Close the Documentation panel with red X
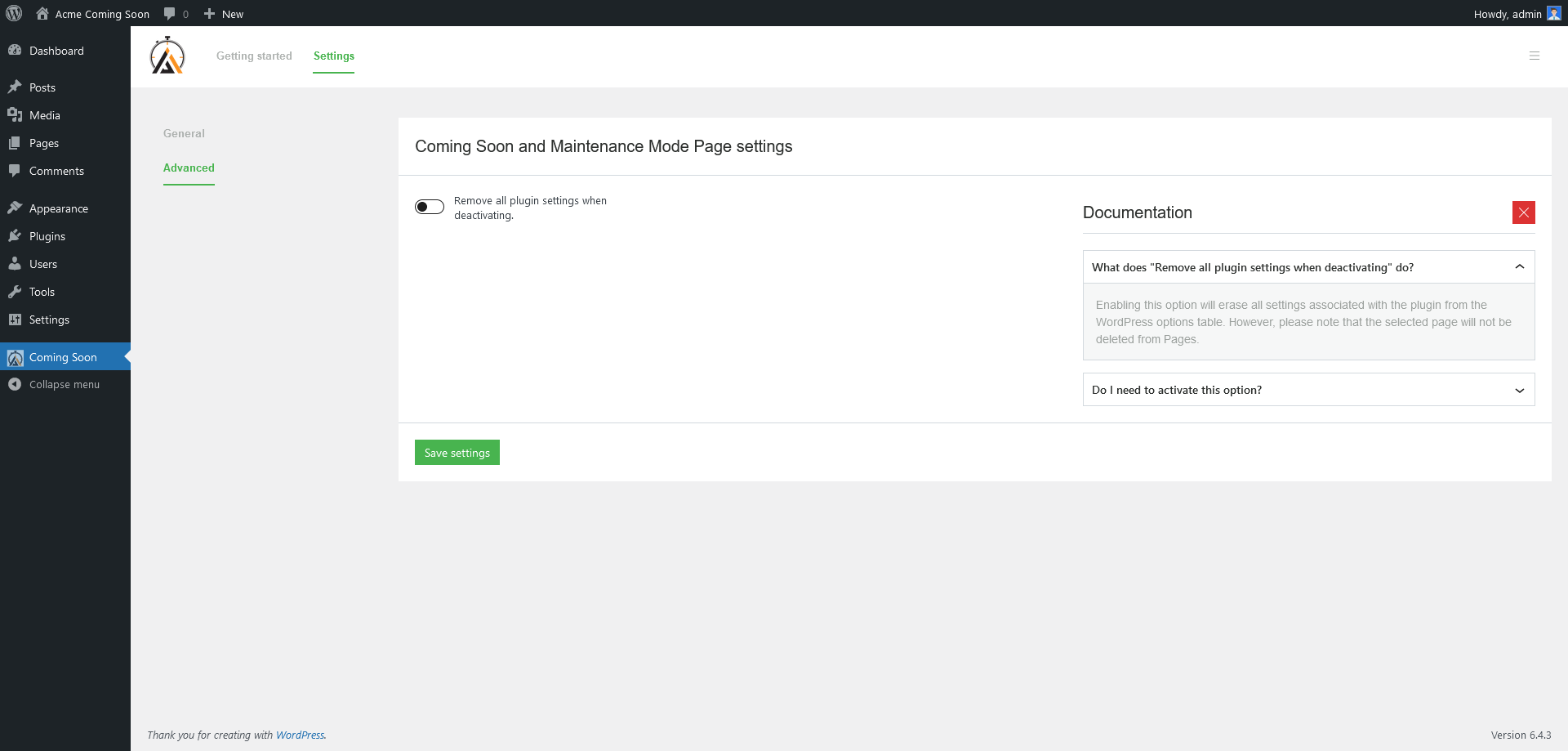 [x=1524, y=212]
